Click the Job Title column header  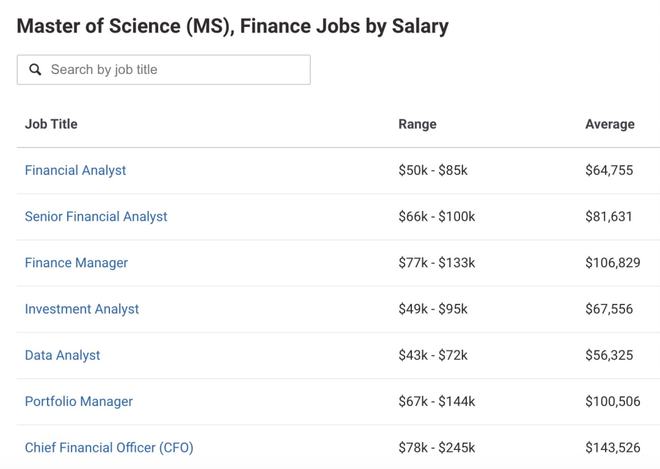click(51, 124)
